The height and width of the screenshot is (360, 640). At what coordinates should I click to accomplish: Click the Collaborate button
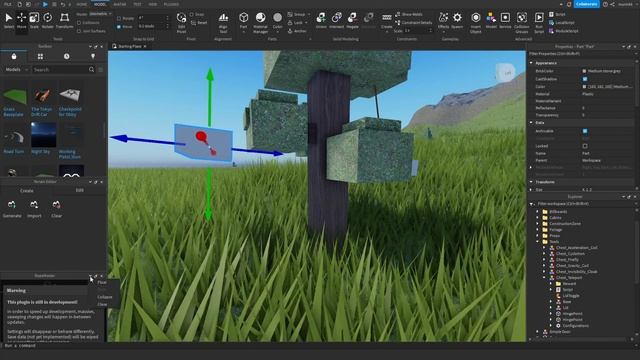(587, 4)
